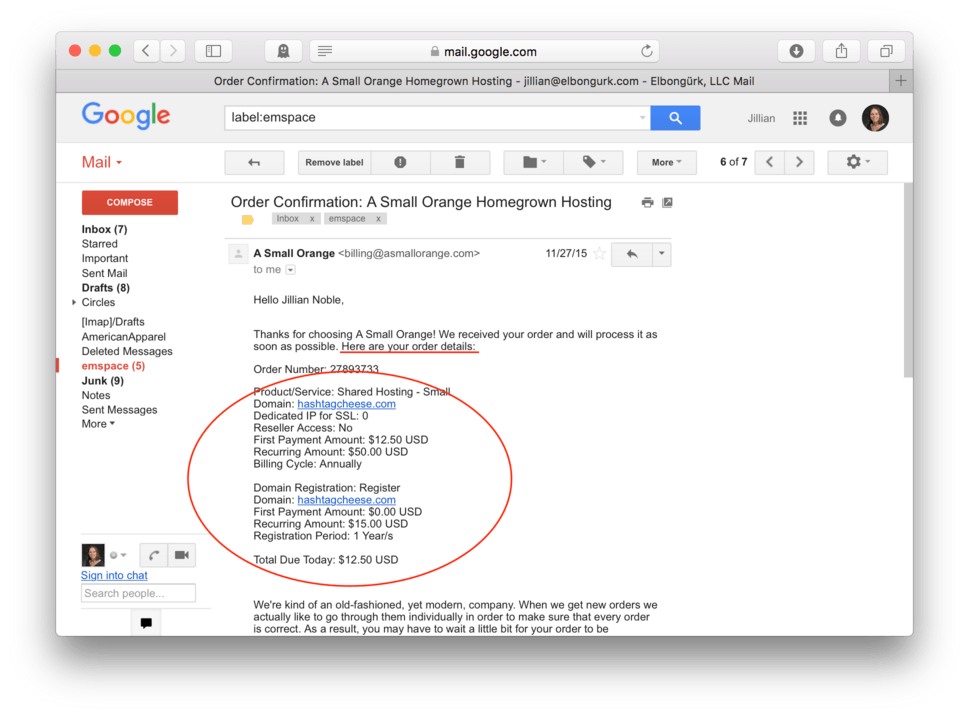Open the reply options dropdown arrow

(x=661, y=254)
